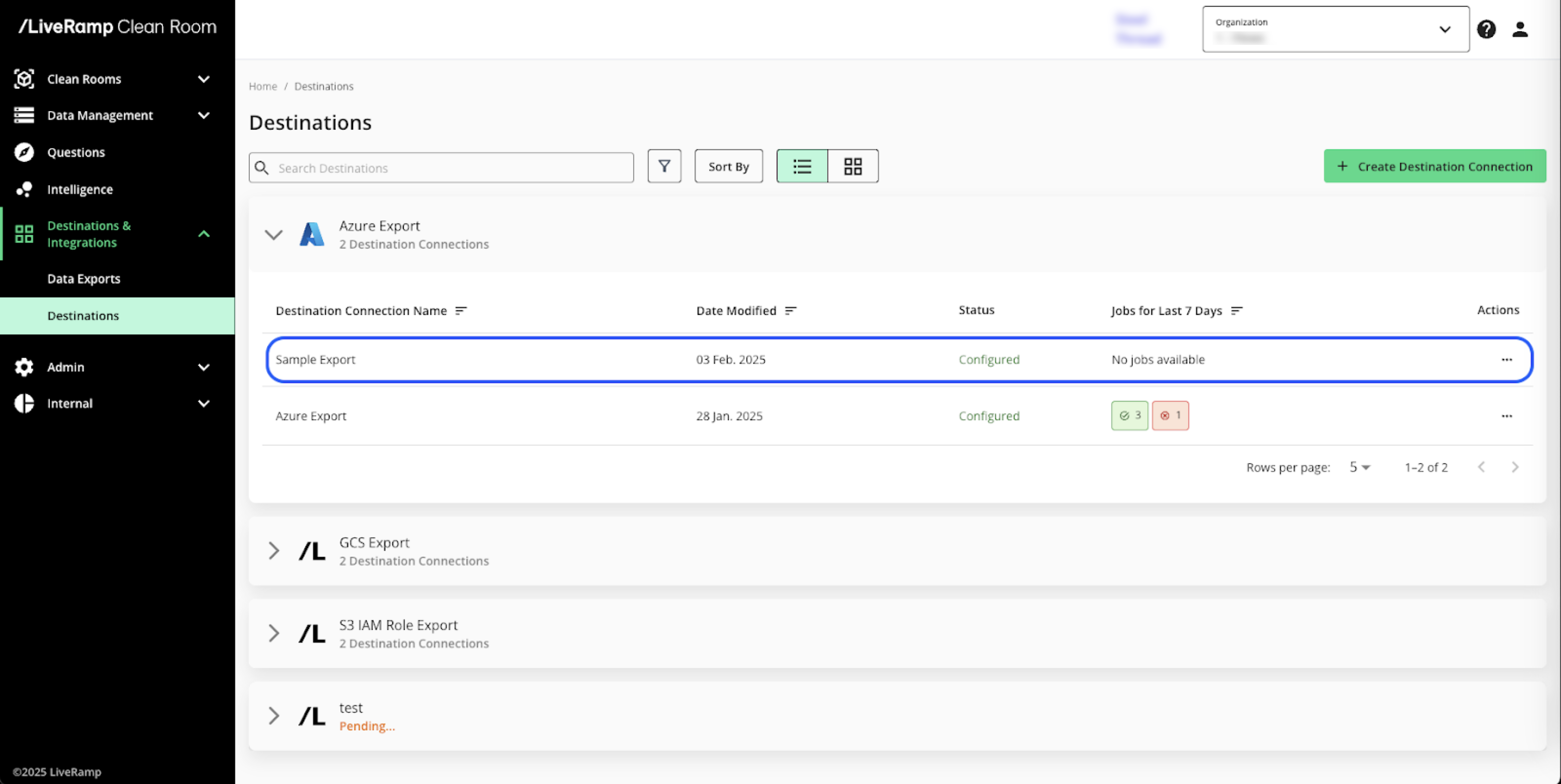Sort by Destination Connection Name column icon

pyautogui.click(x=461, y=311)
